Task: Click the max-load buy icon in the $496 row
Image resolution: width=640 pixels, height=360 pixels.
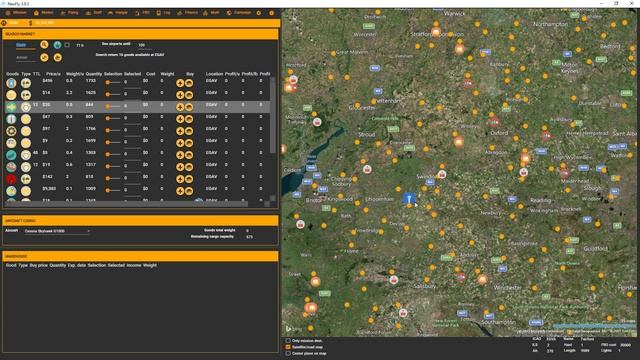Action: 189,83
